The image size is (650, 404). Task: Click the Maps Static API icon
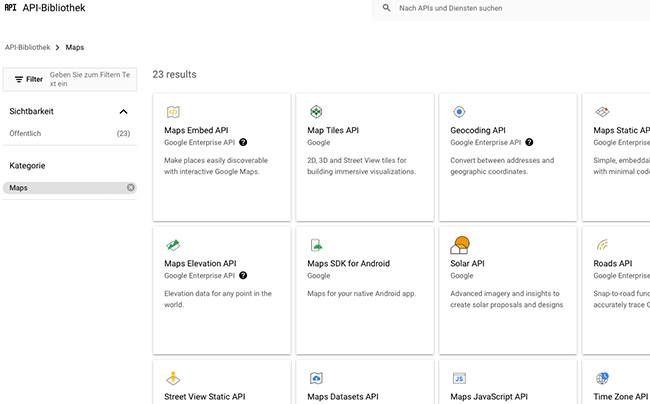coord(602,111)
